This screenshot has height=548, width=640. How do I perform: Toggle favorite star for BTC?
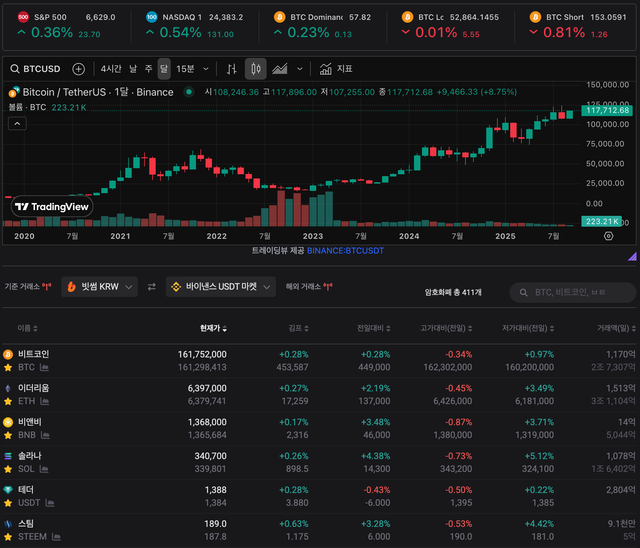[8, 367]
